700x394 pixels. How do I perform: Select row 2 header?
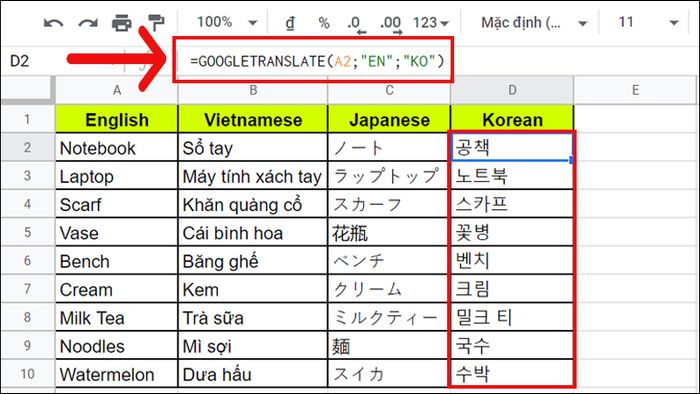pyautogui.click(x=28, y=147)
